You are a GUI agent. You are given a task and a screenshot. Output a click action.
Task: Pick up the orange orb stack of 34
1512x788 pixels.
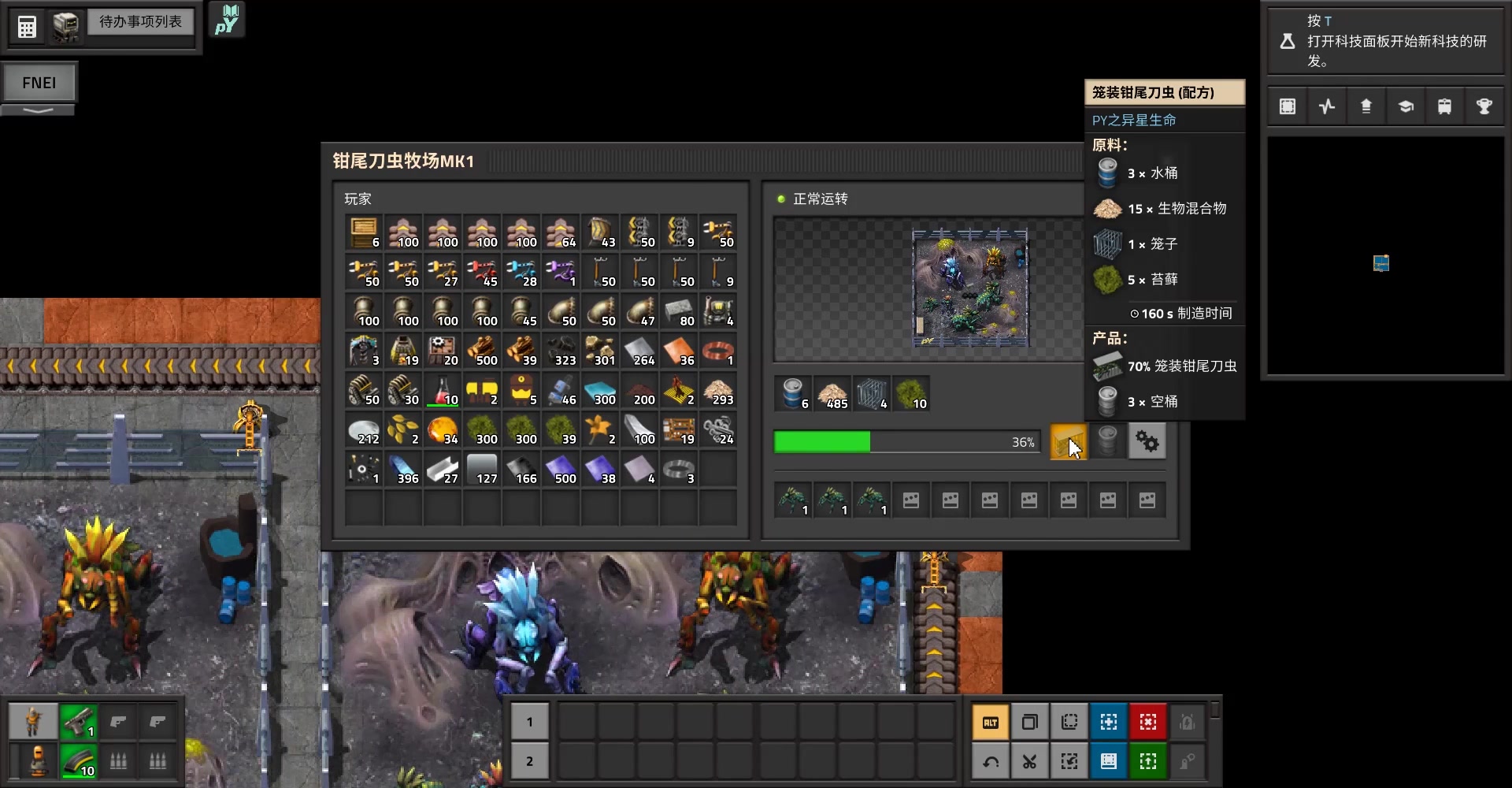443,429
